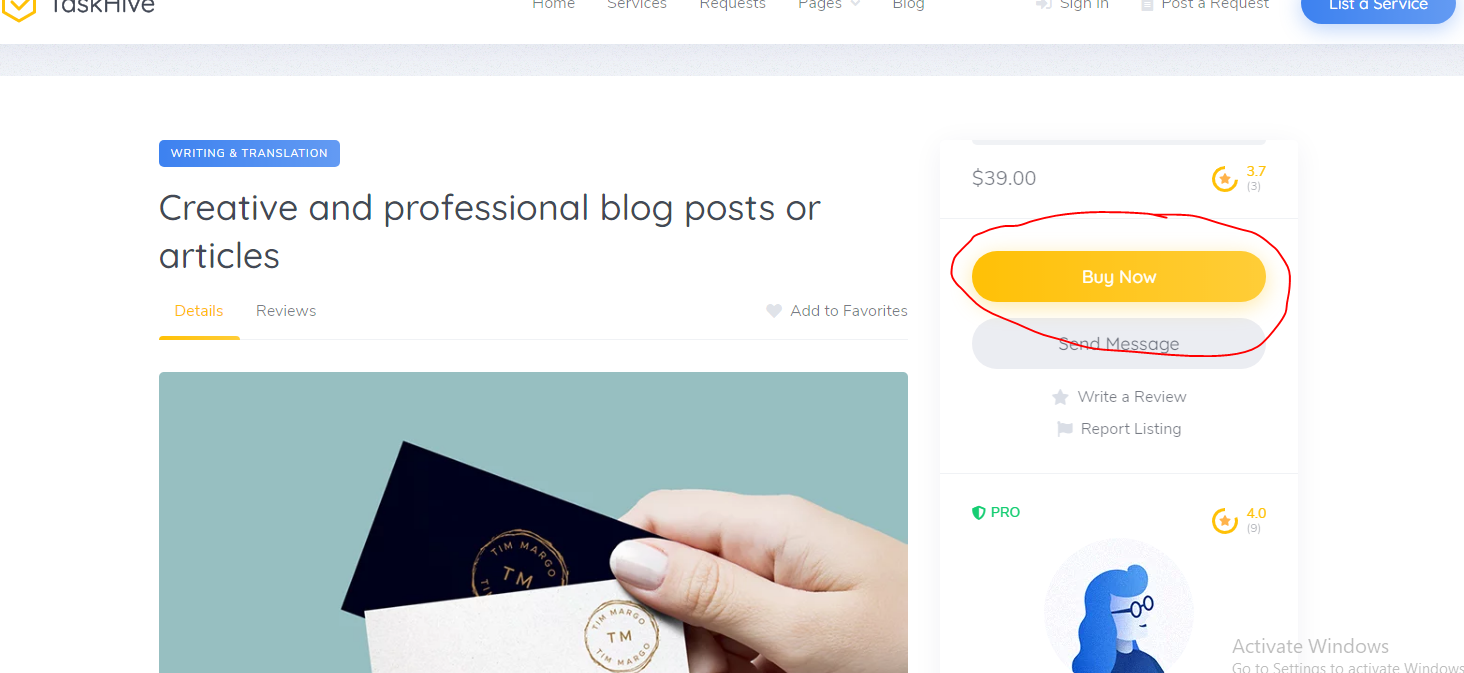Screen dimensions: 1464x673
Task: Click the TaskHive hexagon logo icon
Action: 18,8
